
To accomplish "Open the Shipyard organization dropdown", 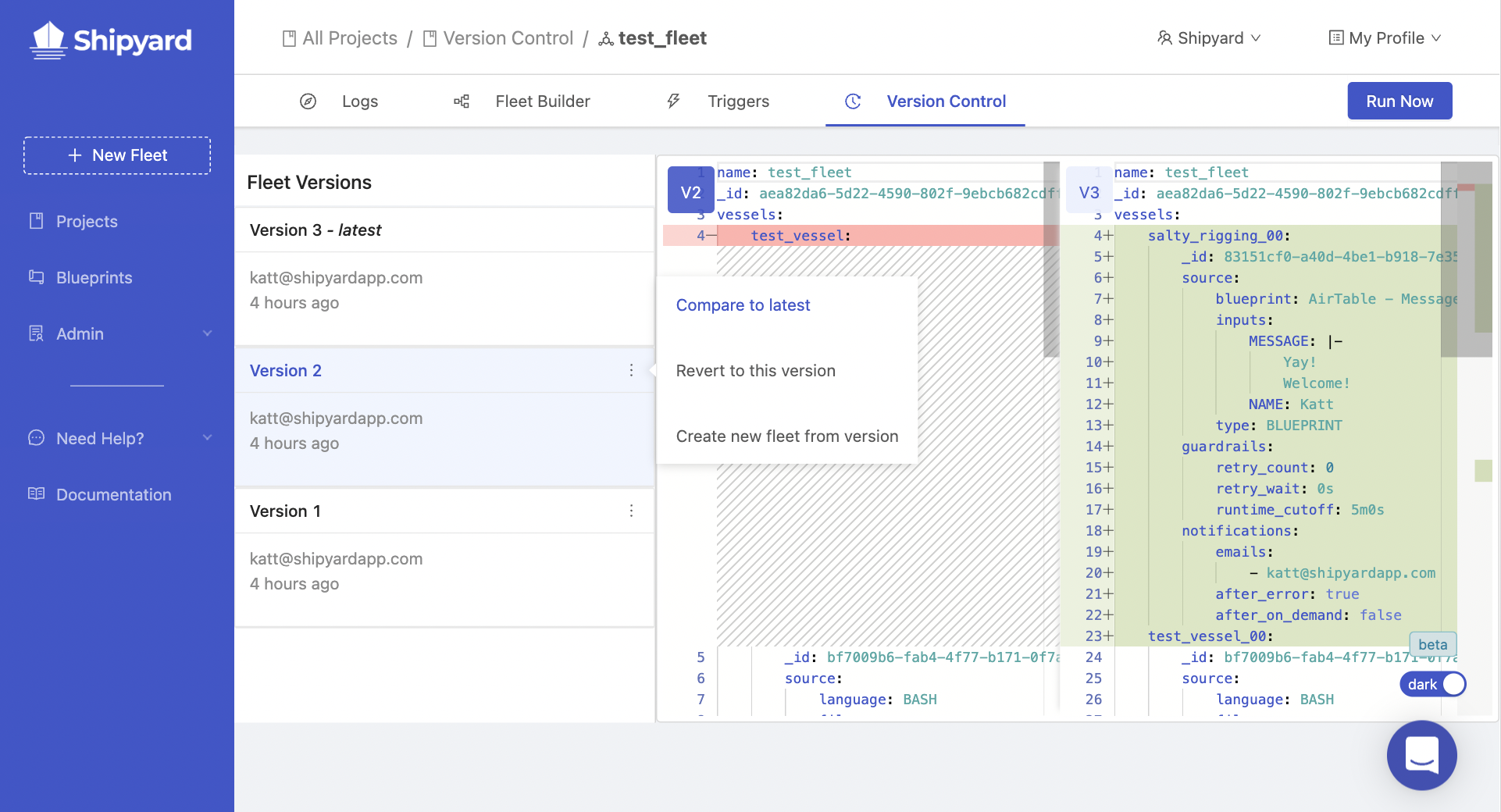I will (1209, 37).
